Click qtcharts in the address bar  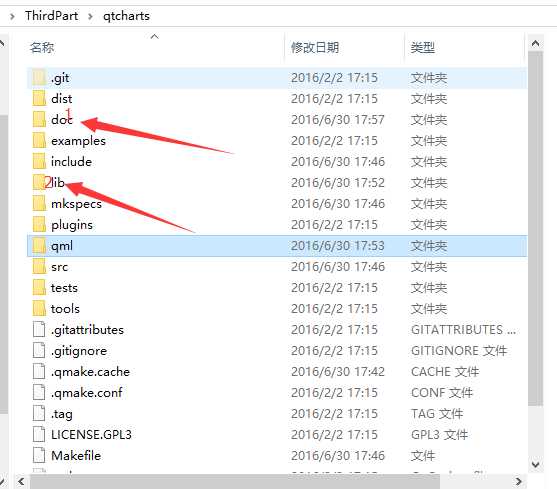[126, 16]
